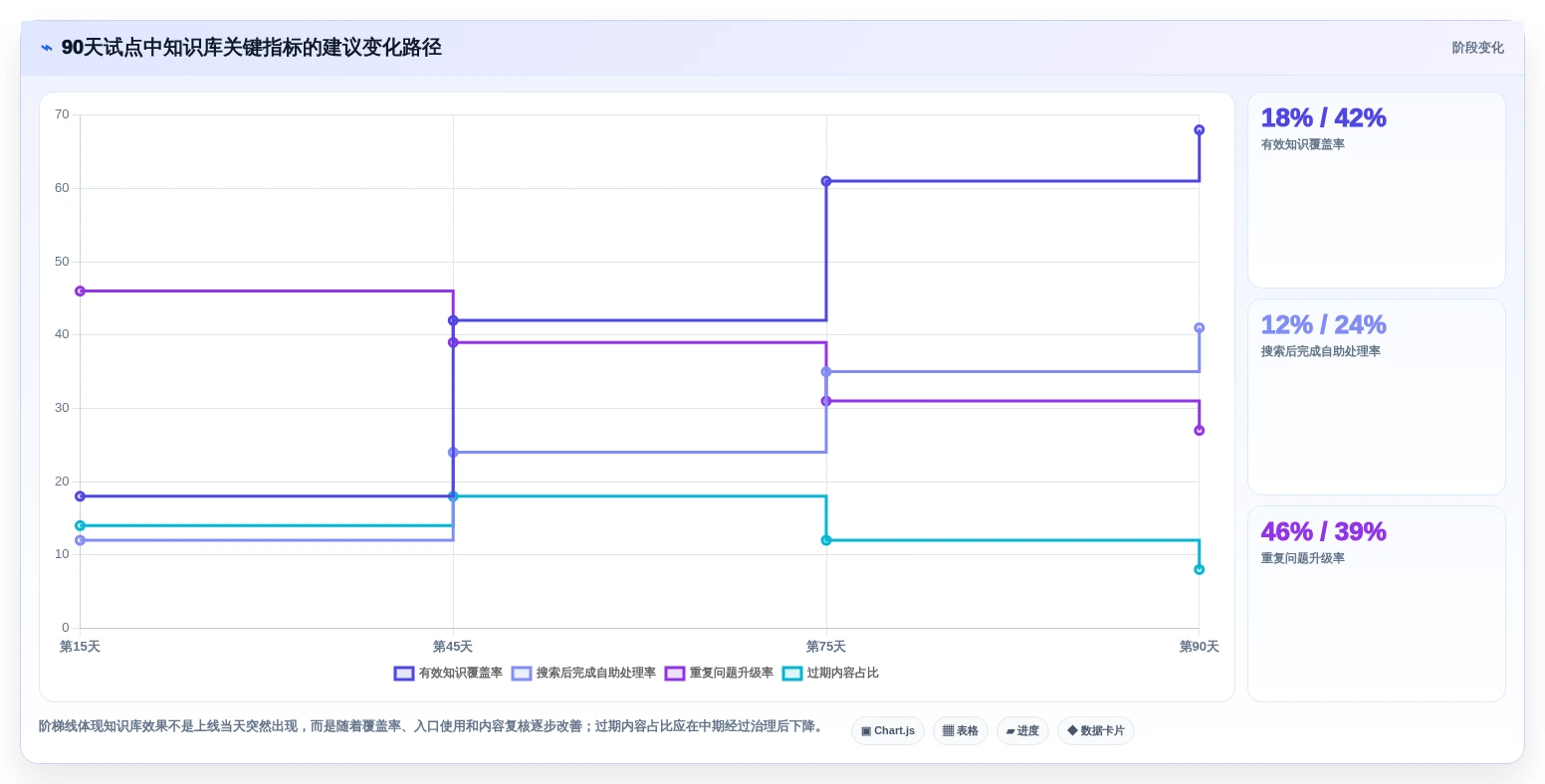Toggle the 重复问题升级率 legend item
Image resolution: width=1545 pixels, height=784 pixels.
(720, 674)
